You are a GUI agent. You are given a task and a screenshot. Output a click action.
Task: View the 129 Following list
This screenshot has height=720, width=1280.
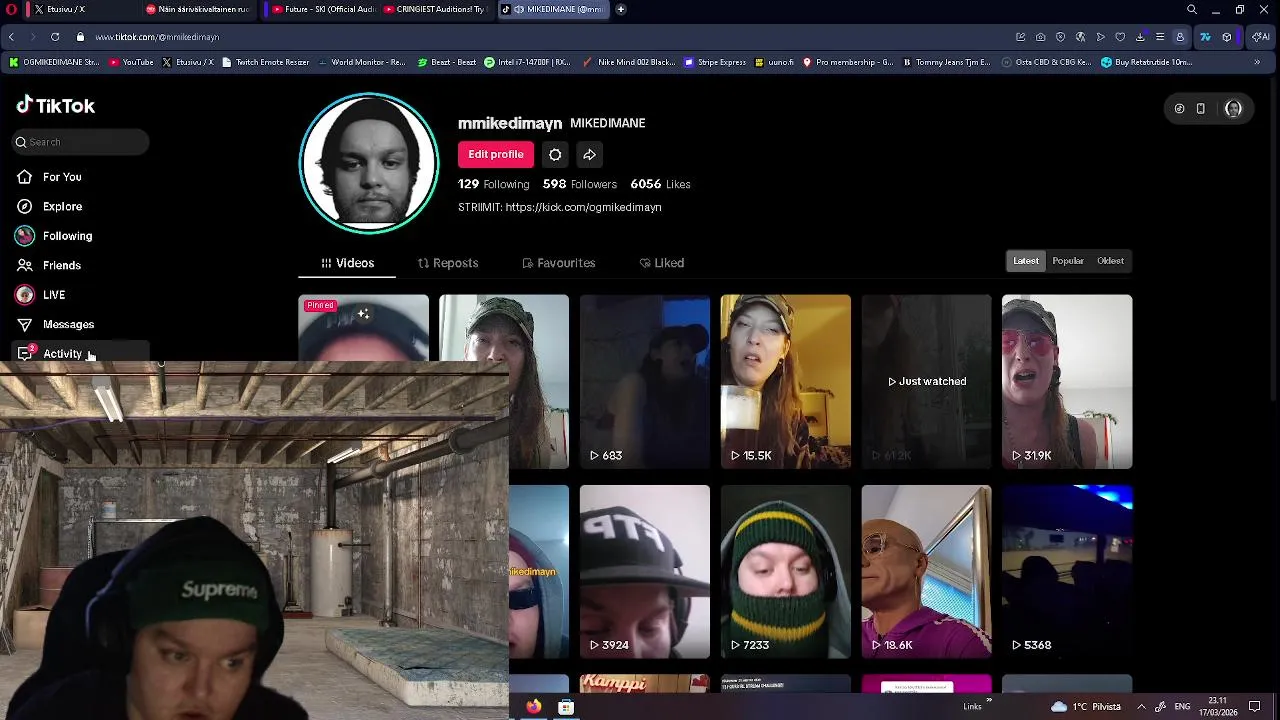[493, 184]
